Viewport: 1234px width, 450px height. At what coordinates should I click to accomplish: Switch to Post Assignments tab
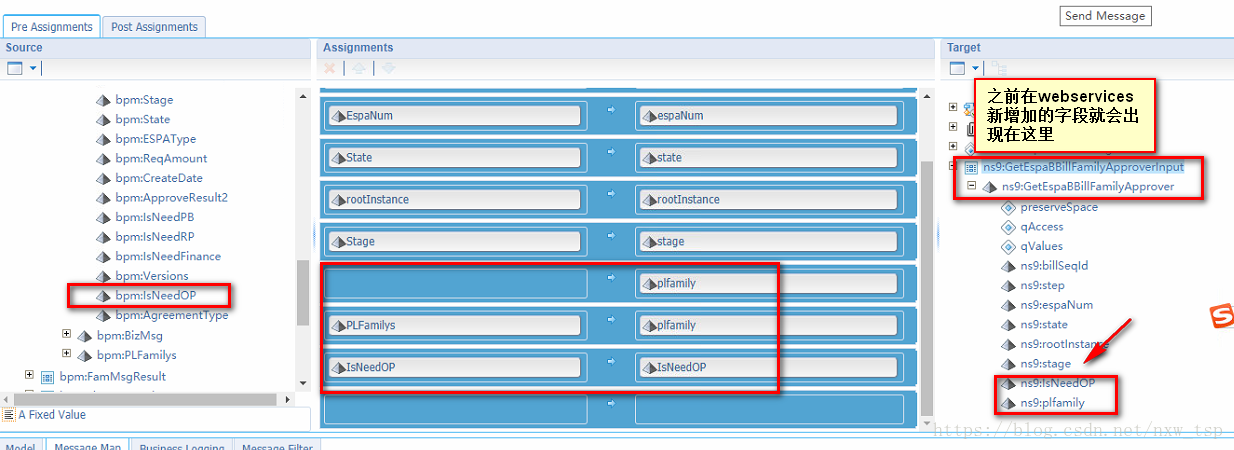154,27
